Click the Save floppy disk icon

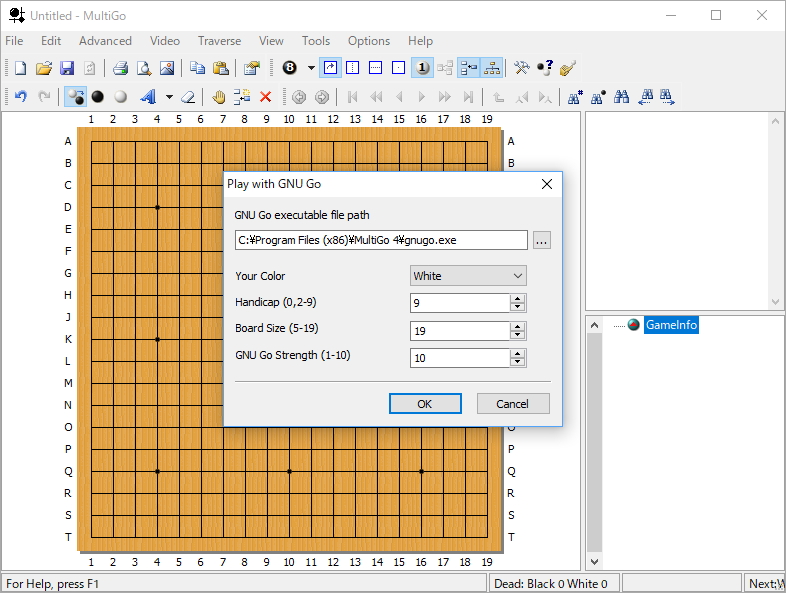coord(67,68)
